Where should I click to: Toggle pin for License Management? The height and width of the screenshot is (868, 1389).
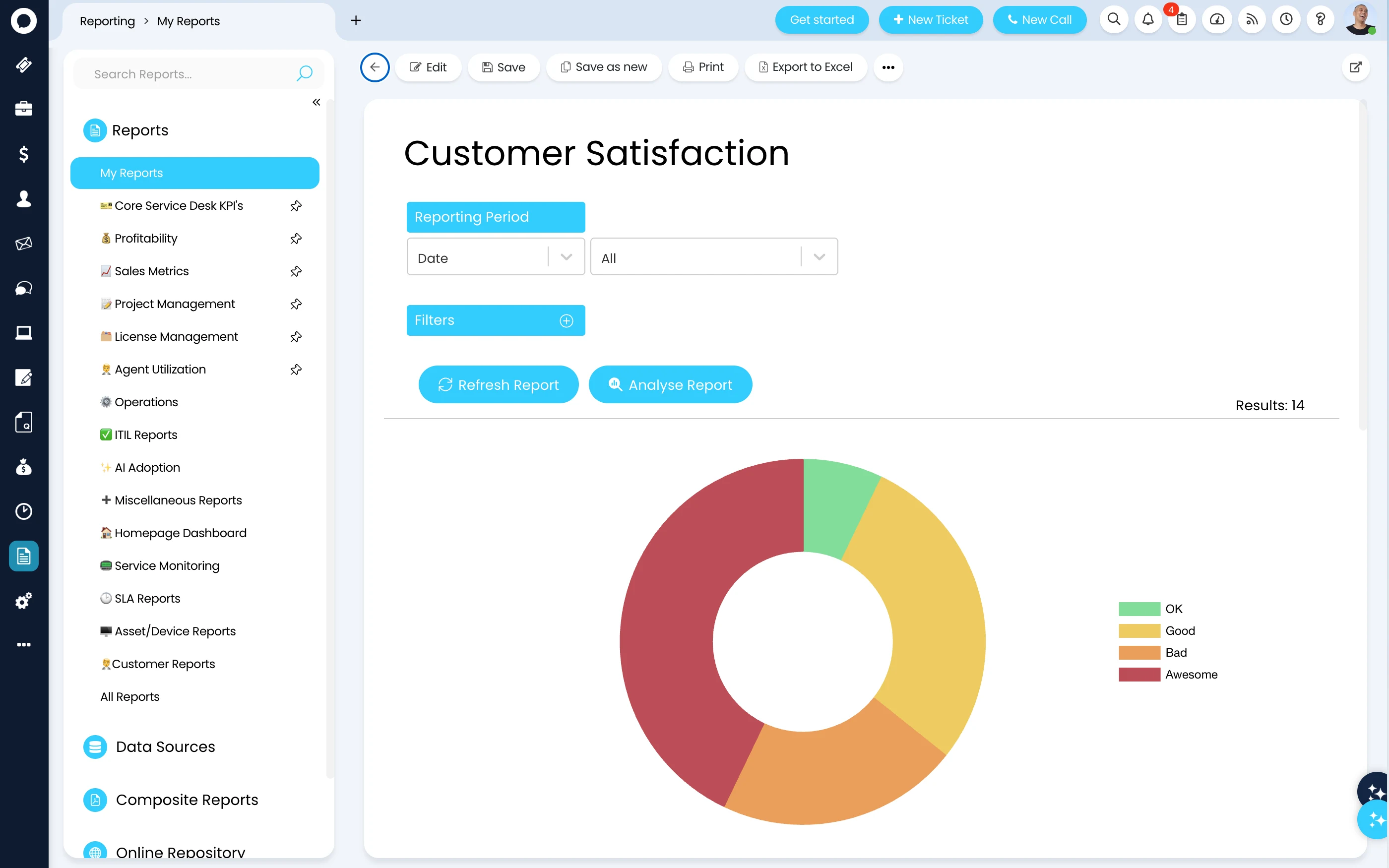[296, 336]
